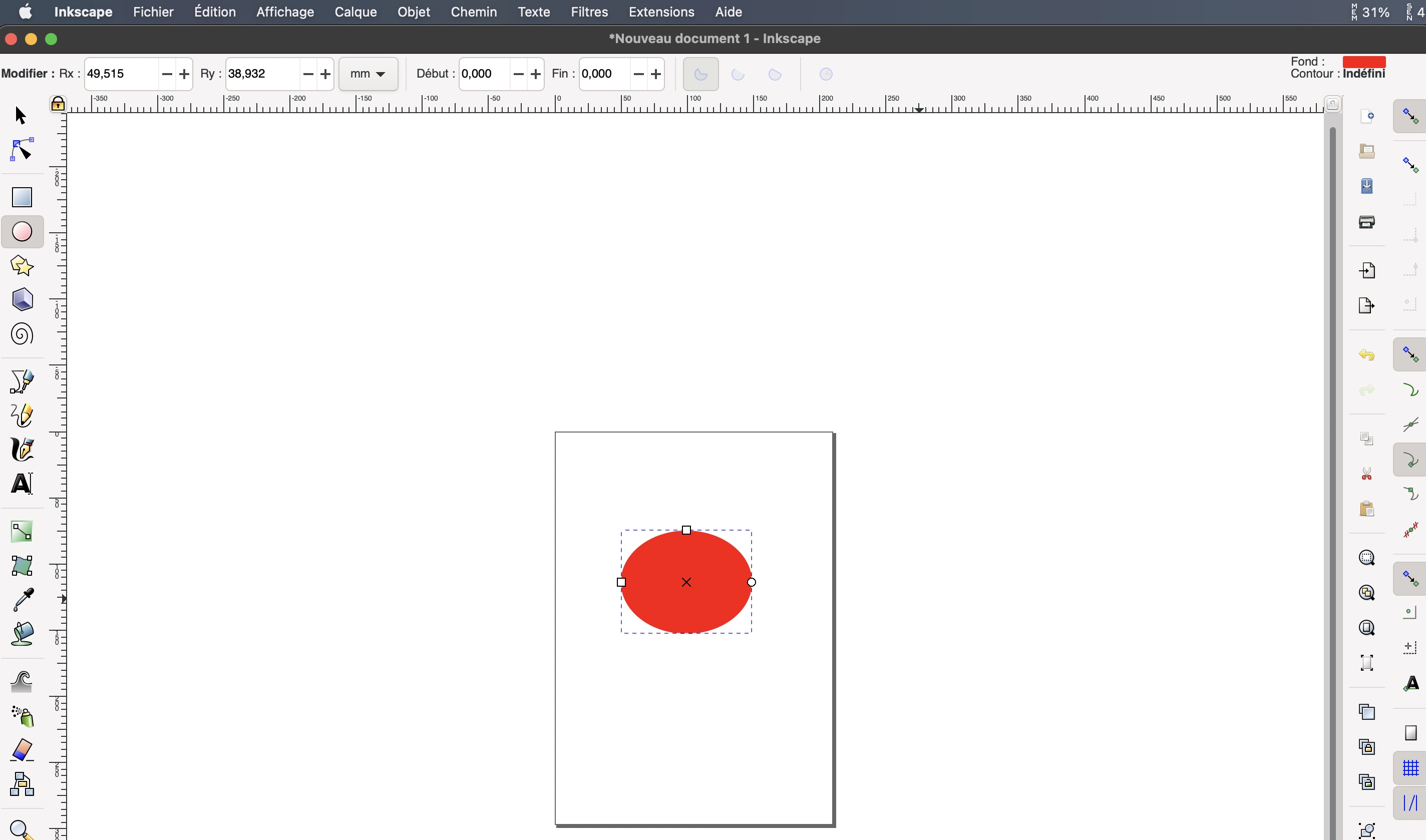Decrease the Ry radius value

coord(308,74)
